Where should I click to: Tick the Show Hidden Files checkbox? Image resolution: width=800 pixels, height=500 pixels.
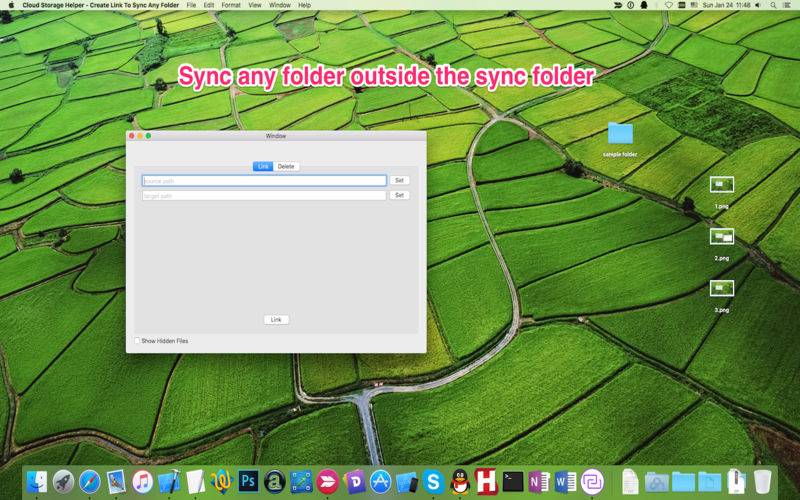[x=137, y=341]
